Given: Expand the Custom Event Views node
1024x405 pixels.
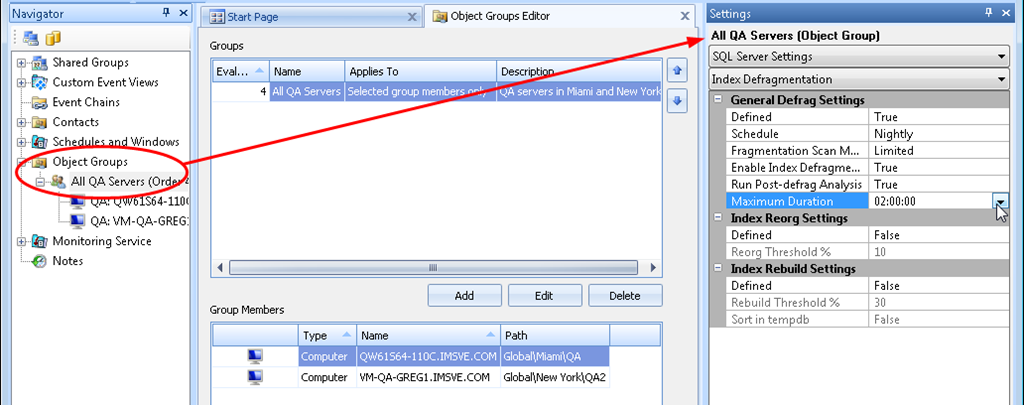Looking at the screenshot, I should 22,83.
